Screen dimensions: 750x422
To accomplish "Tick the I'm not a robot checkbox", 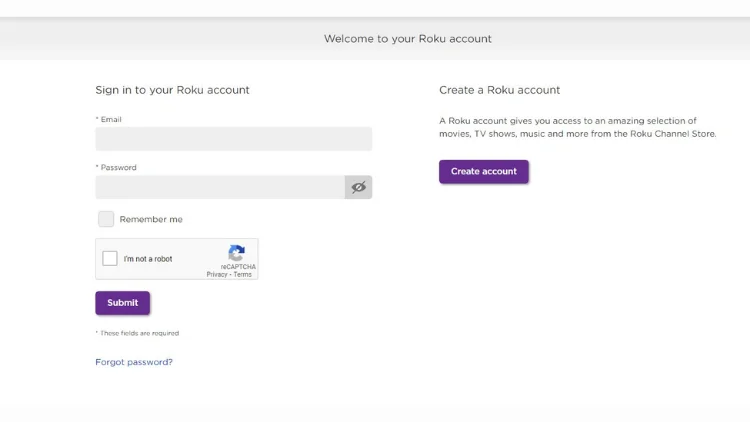I will click(x=110, y=258).
